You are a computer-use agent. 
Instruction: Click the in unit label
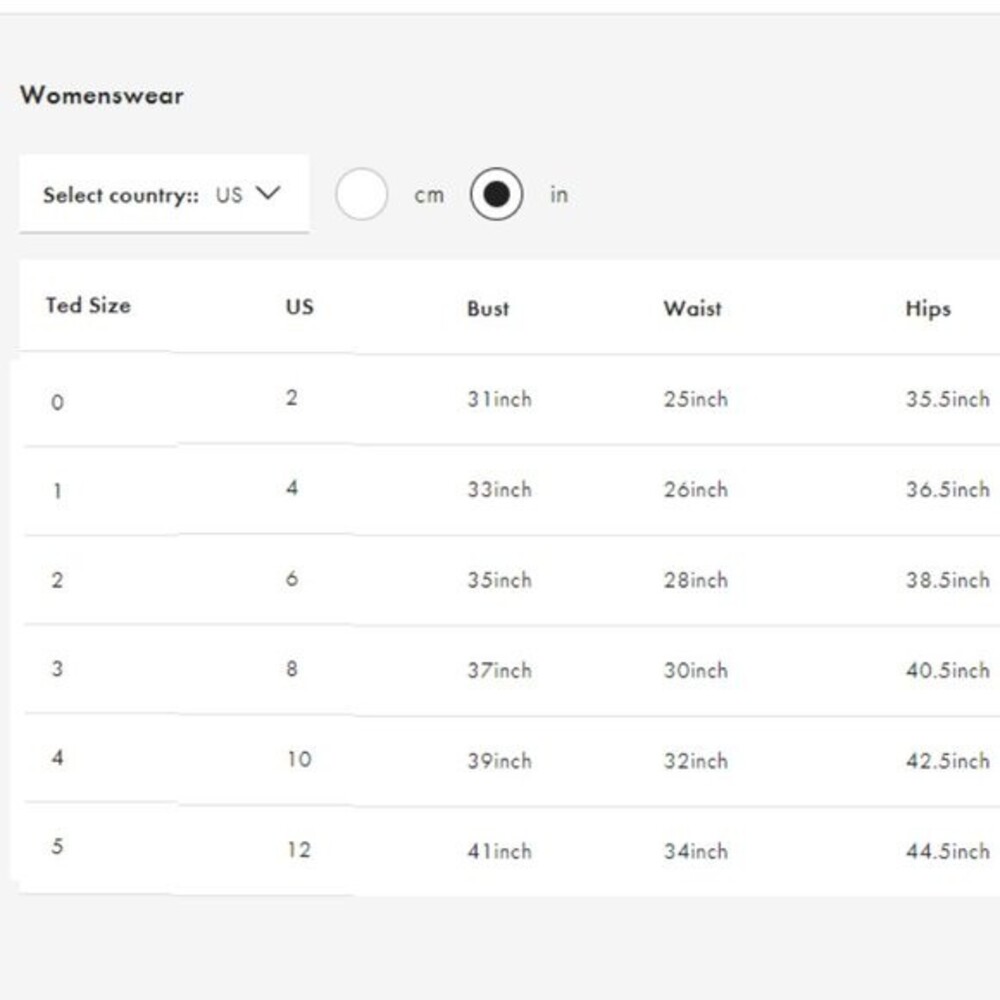[559, 195]
